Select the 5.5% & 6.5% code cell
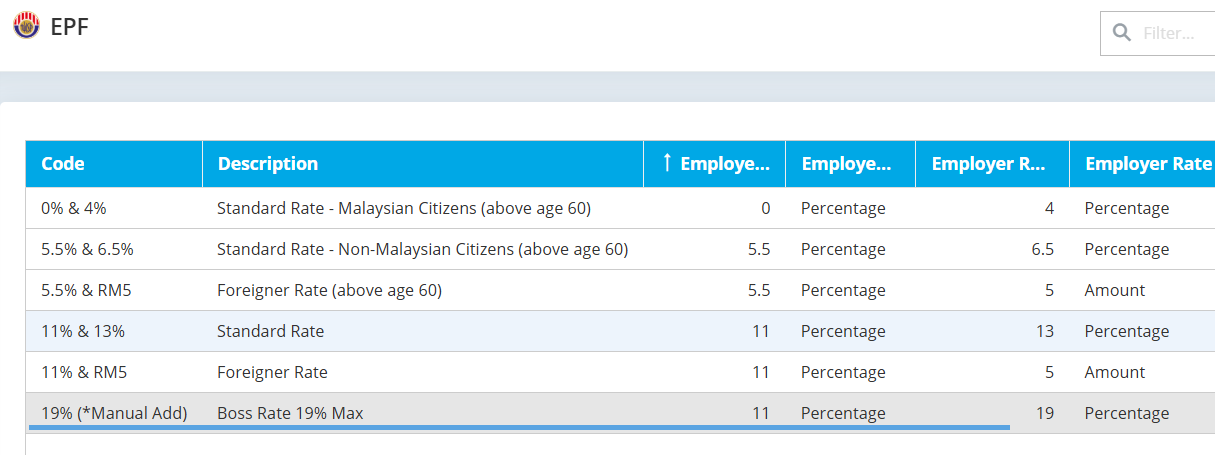Viewport: 1215px width, 455px height. pos(87,250)
